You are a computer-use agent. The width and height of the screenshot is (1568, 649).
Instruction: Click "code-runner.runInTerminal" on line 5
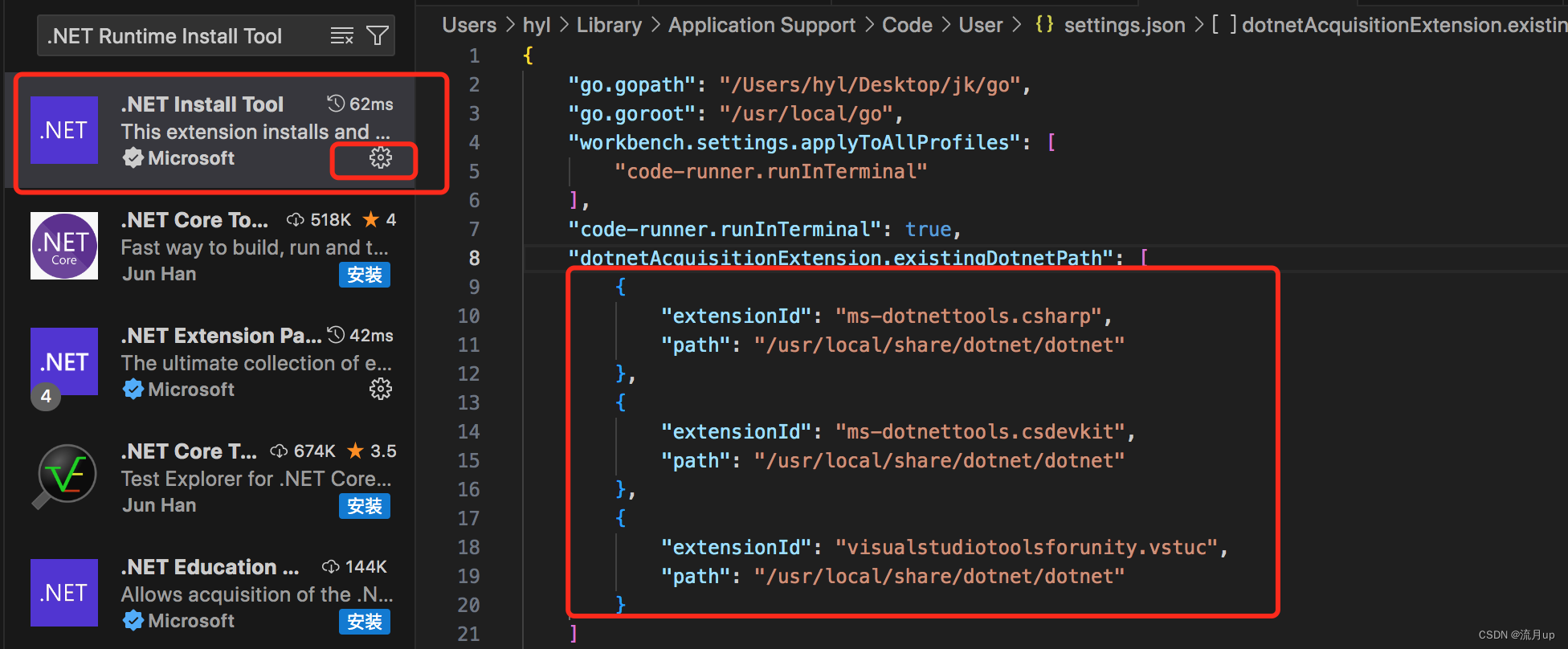[770, 171]
